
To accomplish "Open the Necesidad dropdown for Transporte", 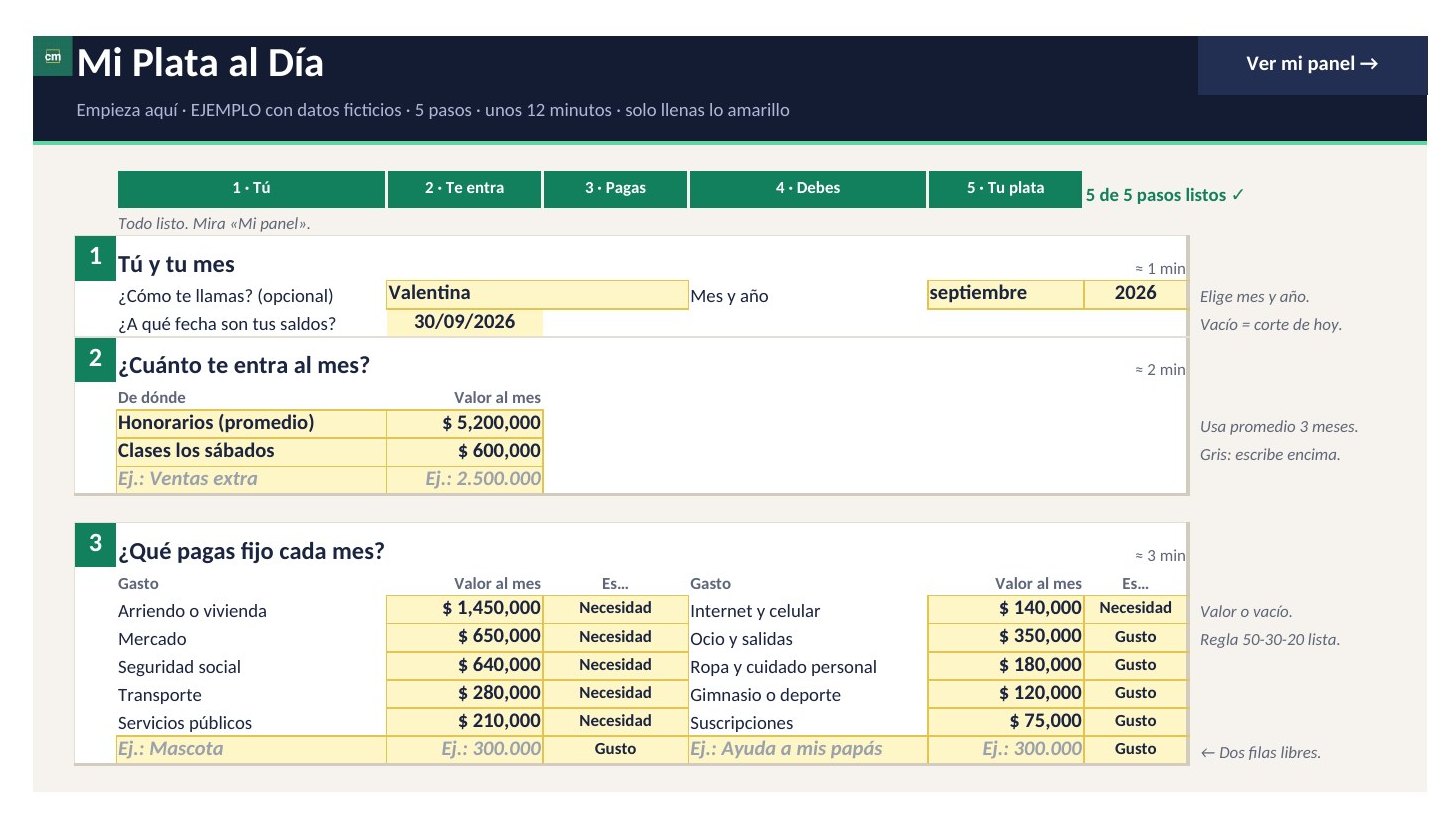I will pos(615,693).
